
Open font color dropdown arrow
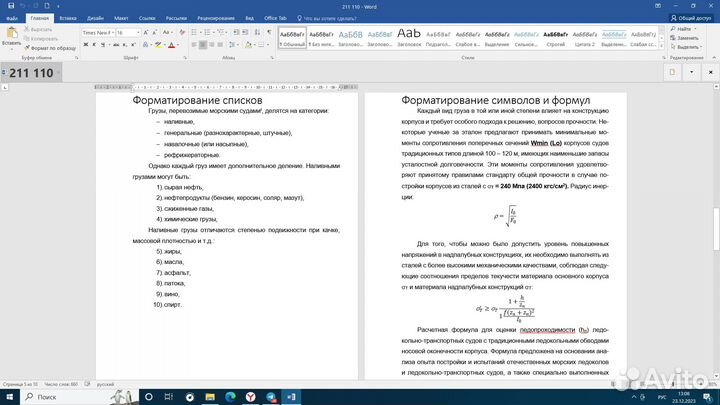click(x=178, y=45)
